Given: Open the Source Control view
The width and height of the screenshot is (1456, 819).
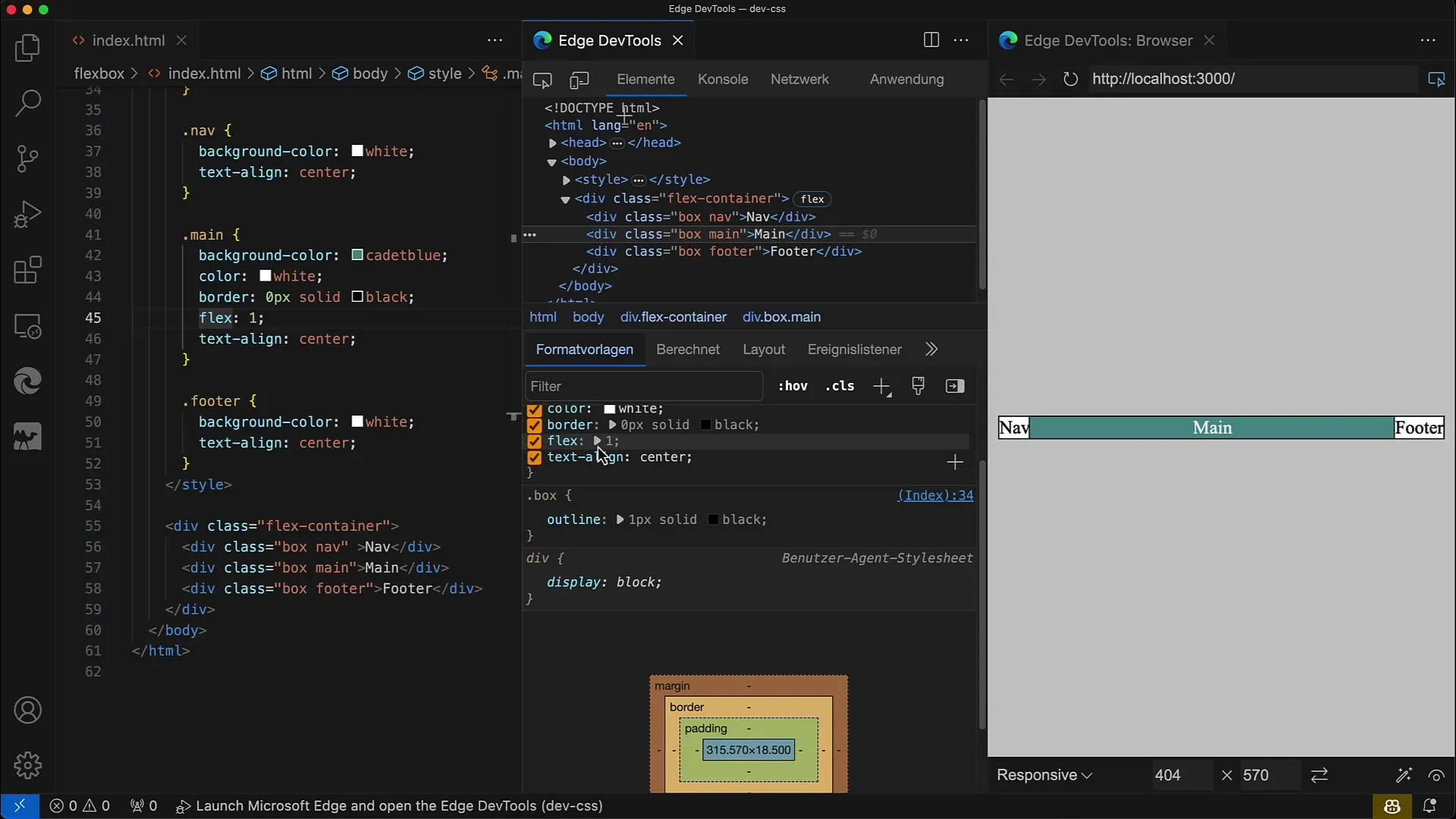Looking at the screenshot, I should pyautogui.click(x=27, y=158).
